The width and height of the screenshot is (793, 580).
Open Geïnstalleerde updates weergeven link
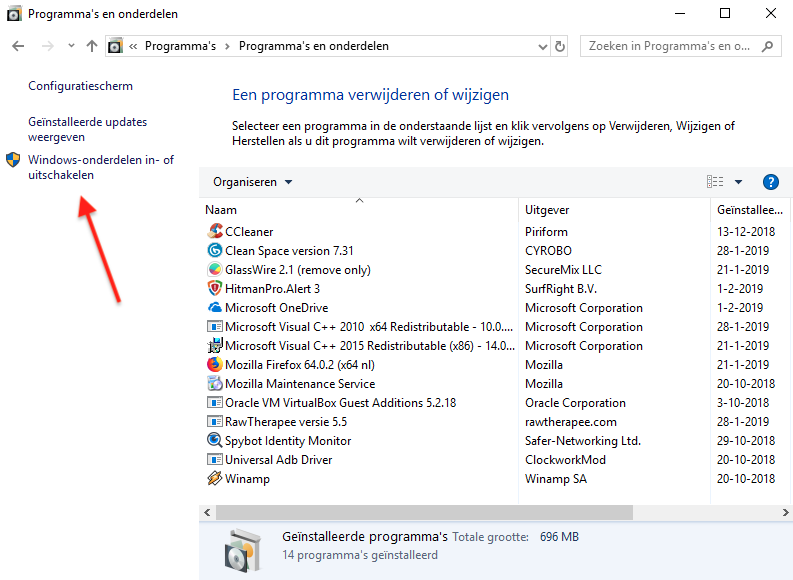pos(87,129)
